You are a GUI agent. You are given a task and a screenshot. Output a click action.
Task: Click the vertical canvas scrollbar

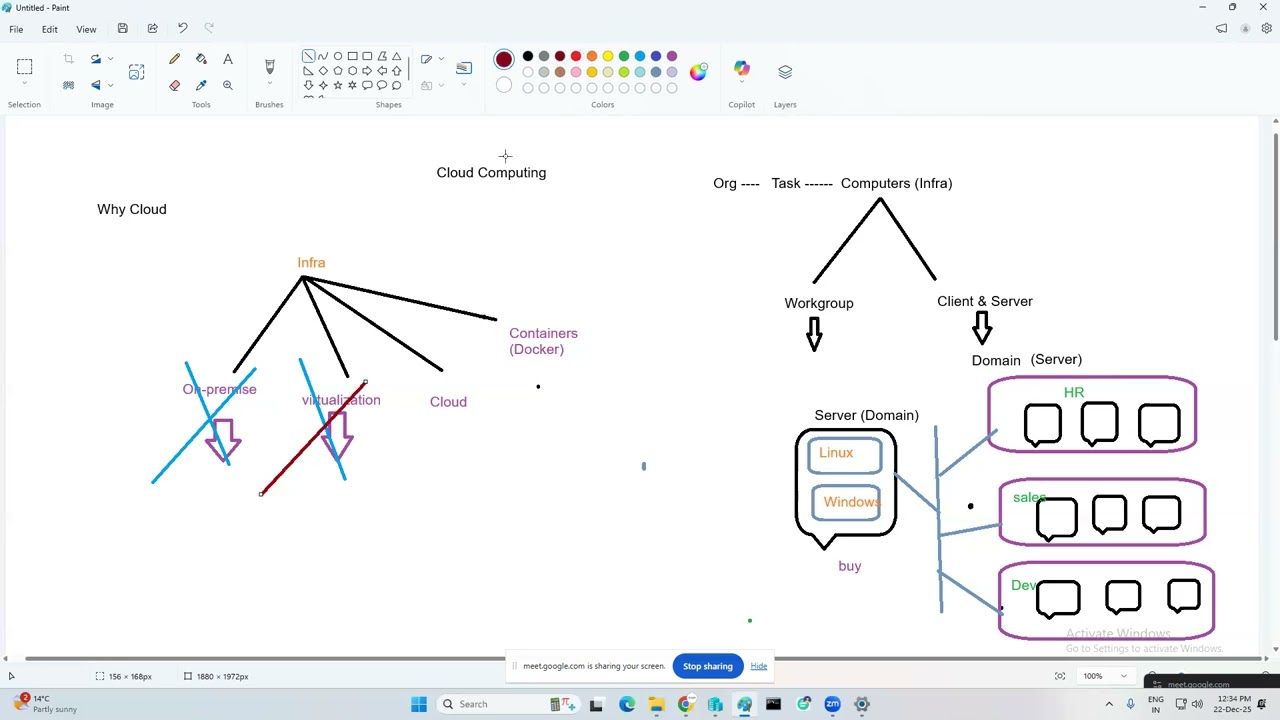[1275, 236]
